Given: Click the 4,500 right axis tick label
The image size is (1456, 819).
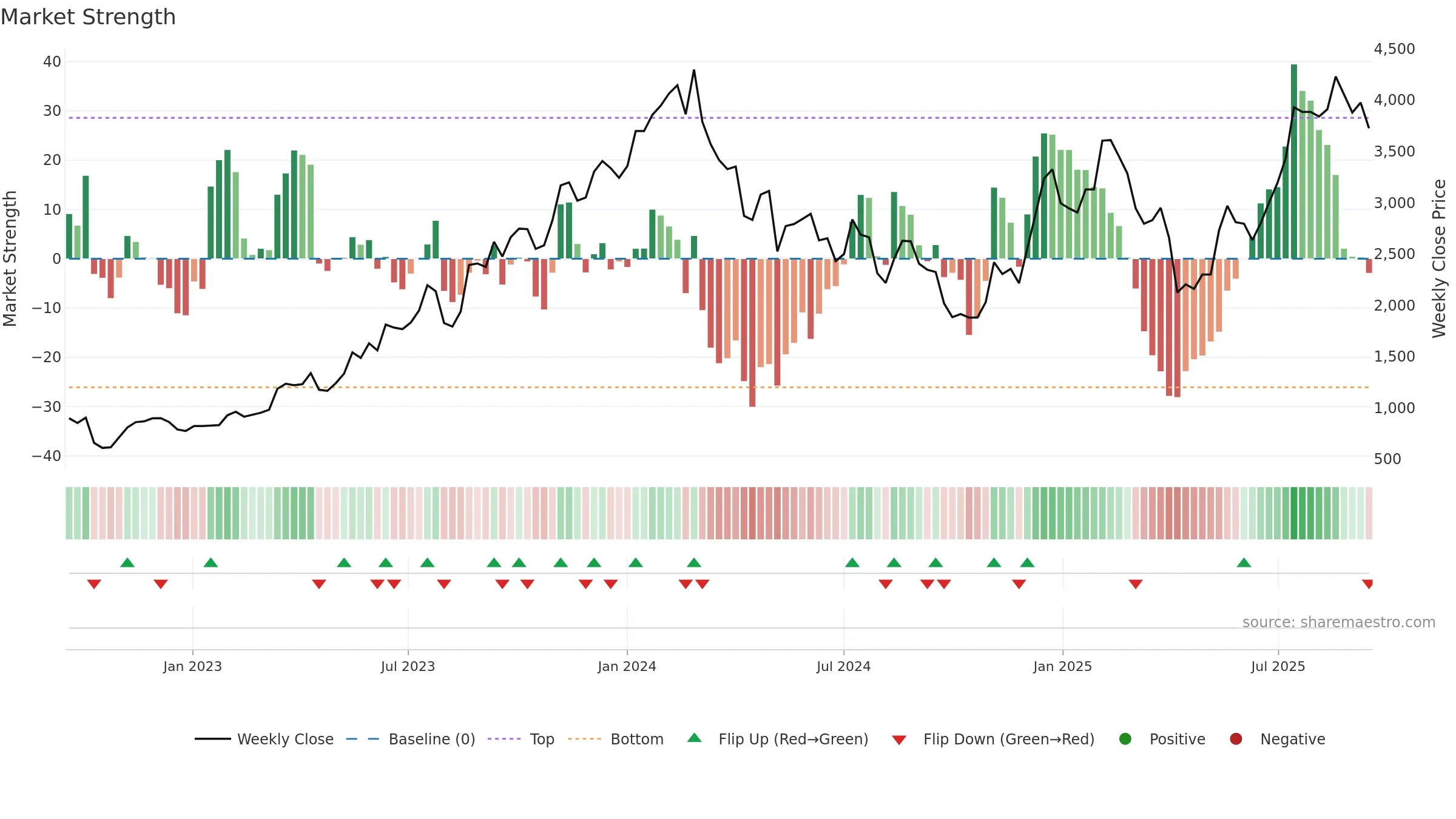Looking at the screenshot, I should (1394, 49).
